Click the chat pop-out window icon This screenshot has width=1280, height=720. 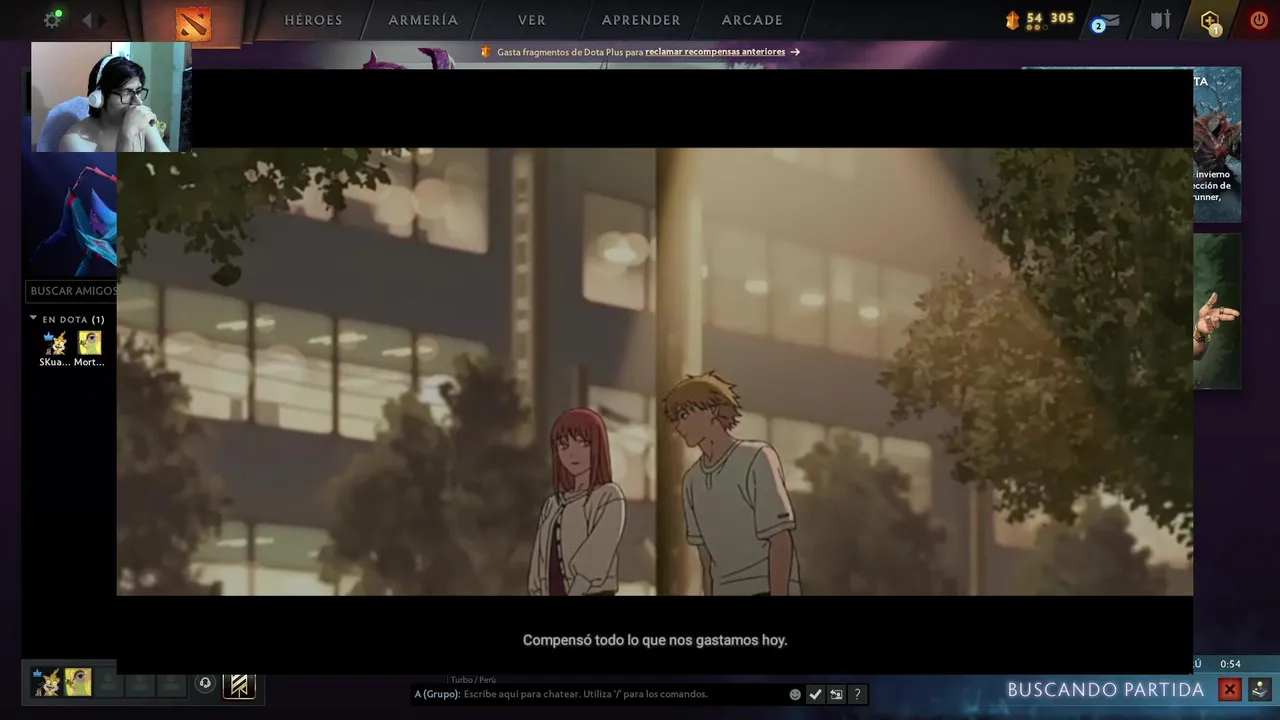click(x=836, y=694)
